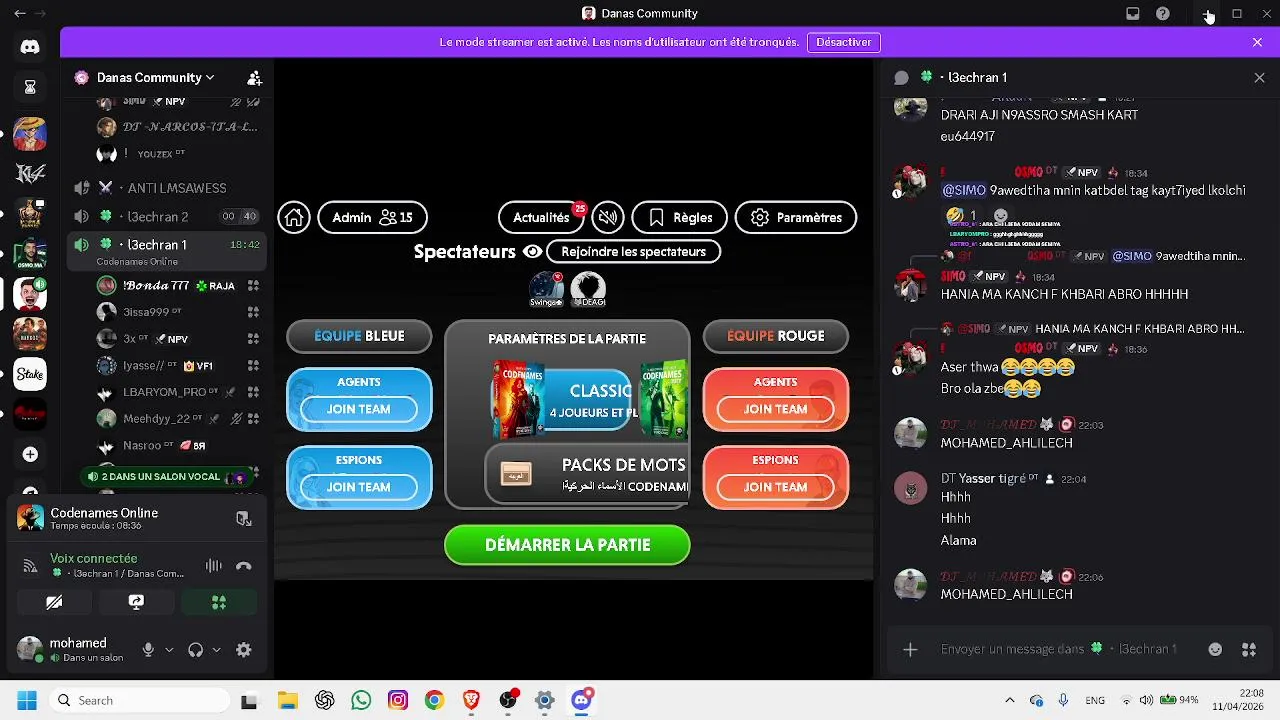Viewport: 1280px width, 720px height.
Task: Select the green Codenames Duet box
Action: pyautogui.click(x=663, y=400)
